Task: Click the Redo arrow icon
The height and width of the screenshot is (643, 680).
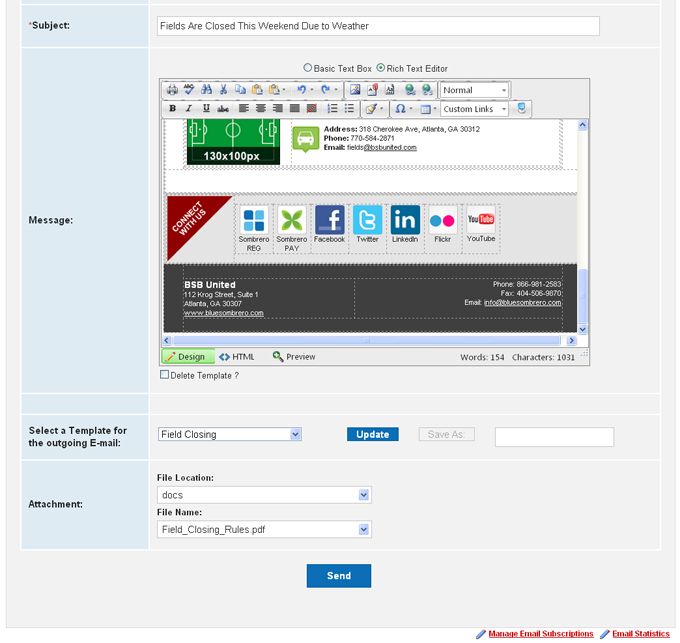Action: pyautogui.click(x=326, y=90)
